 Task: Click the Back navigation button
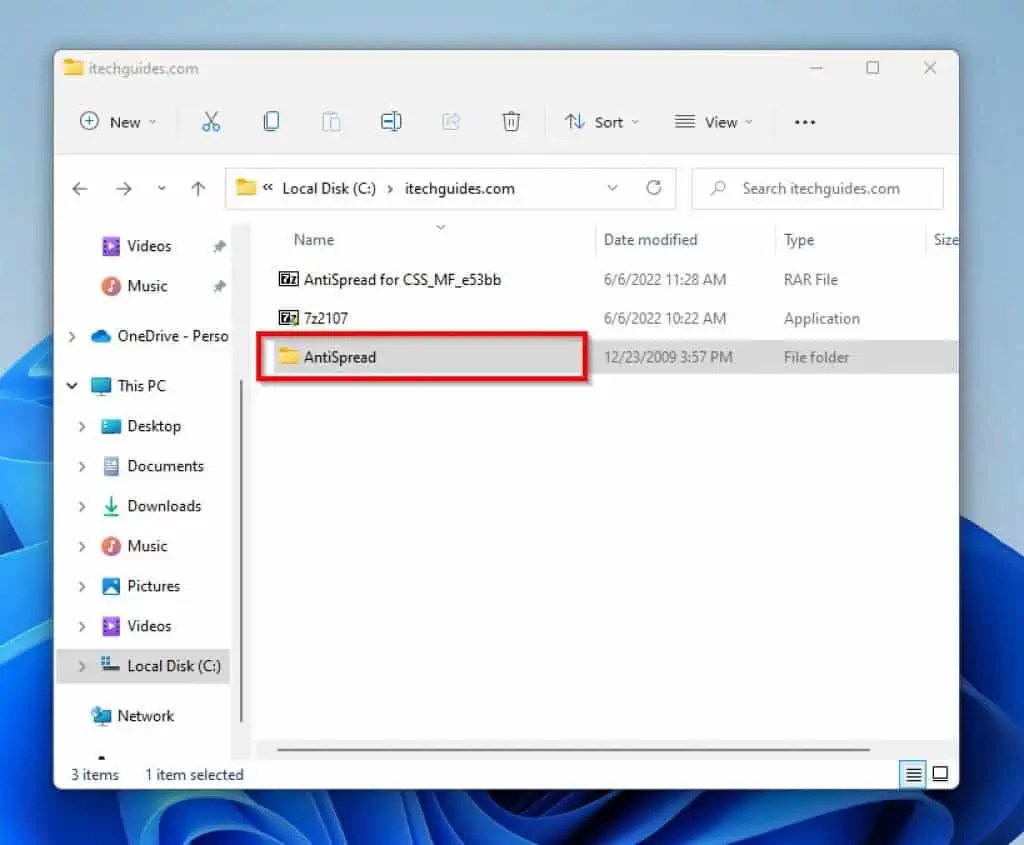click(80, 188)
